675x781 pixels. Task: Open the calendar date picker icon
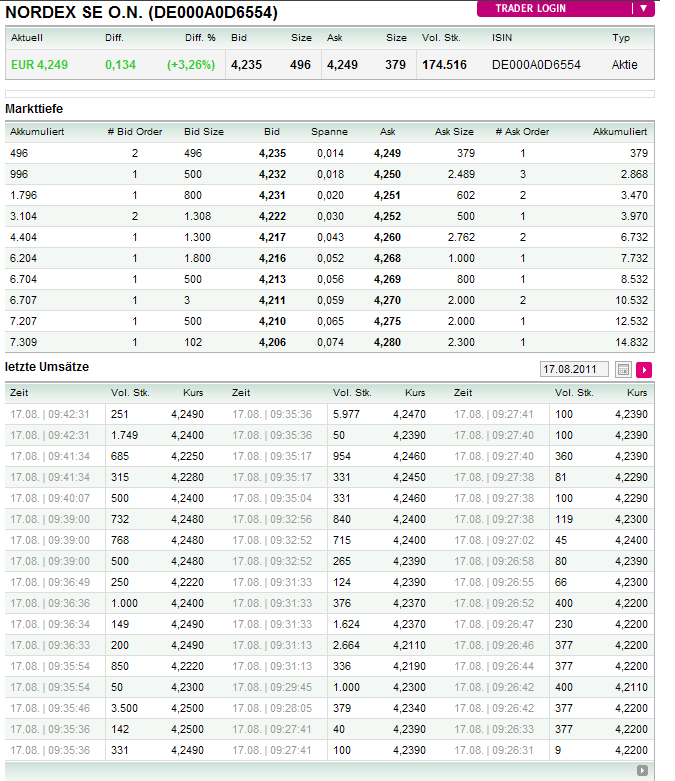click(x=624, y=370)
